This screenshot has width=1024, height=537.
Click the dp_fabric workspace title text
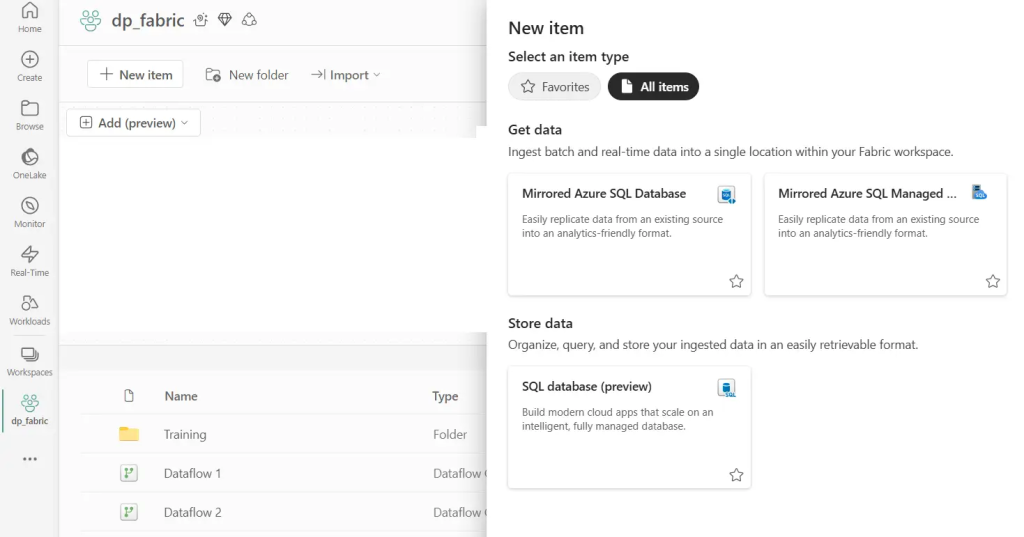click(x=148, y=21)
